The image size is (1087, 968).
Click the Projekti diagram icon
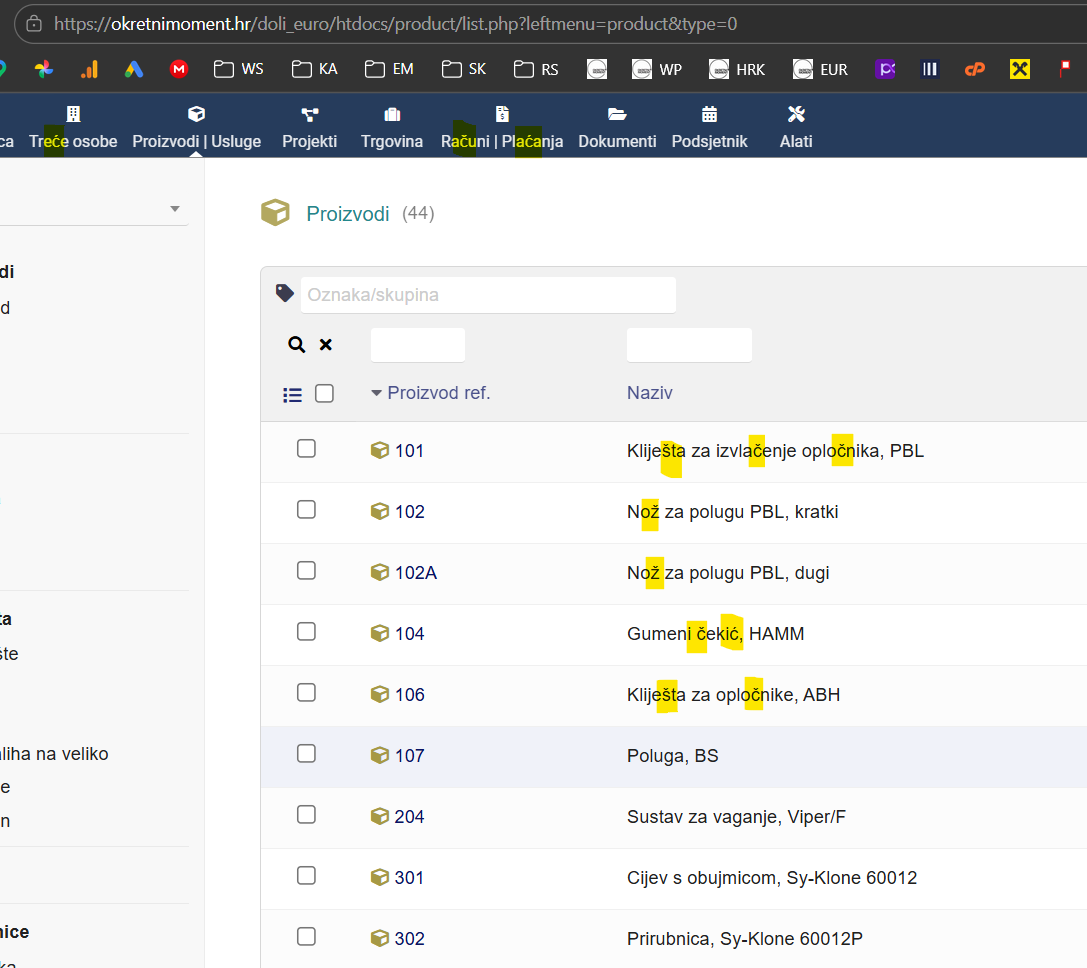click(309, 114)
